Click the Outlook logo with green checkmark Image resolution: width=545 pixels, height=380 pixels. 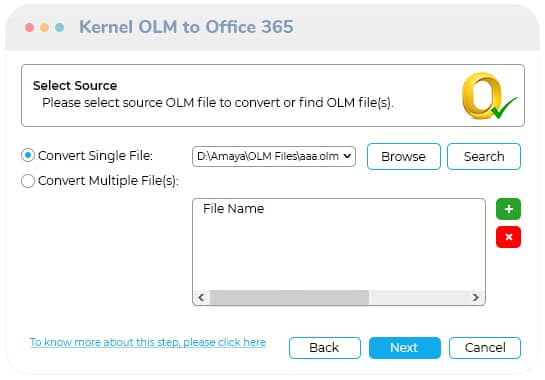tap(489, 96)
